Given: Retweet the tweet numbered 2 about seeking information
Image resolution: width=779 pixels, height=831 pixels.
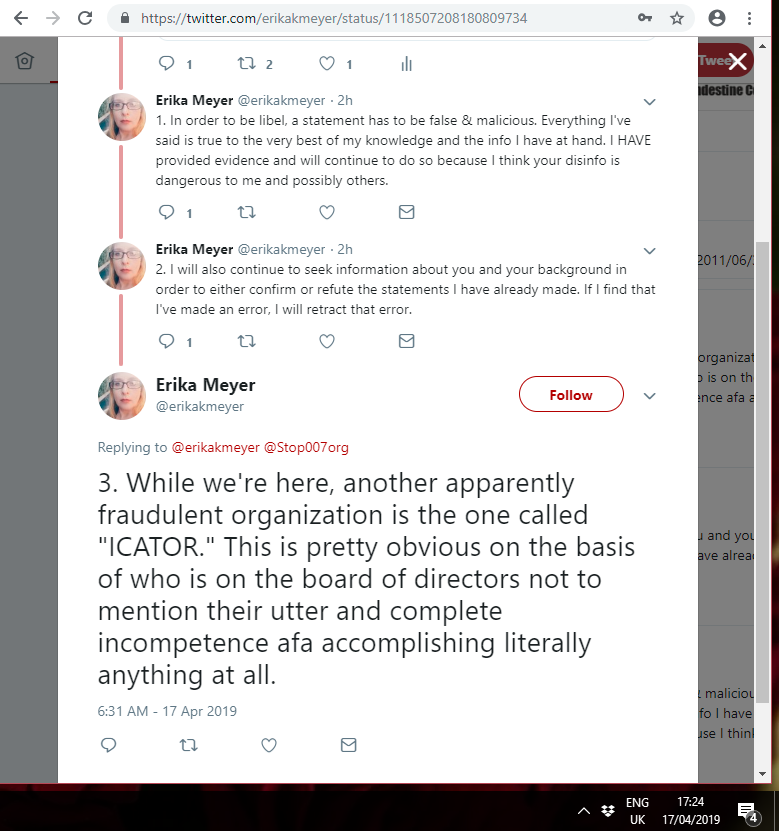Looking at the screenshot, I should point(246,341).
